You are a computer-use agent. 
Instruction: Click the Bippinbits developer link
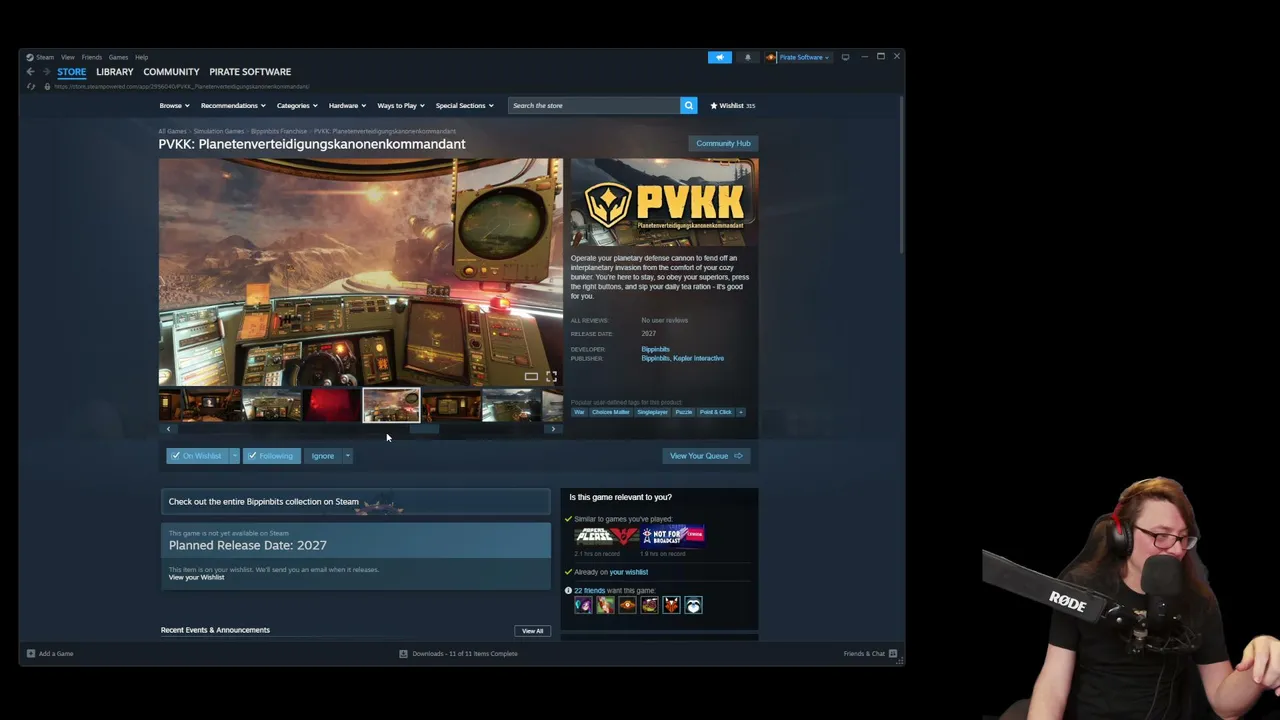[x=655, y=349]
